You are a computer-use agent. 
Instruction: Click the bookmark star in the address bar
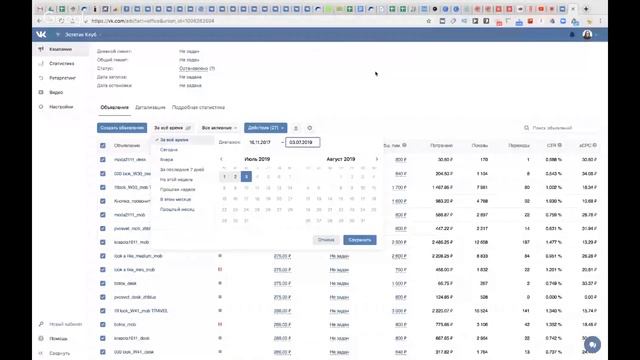pyautogui.click(x=429, y=21)
